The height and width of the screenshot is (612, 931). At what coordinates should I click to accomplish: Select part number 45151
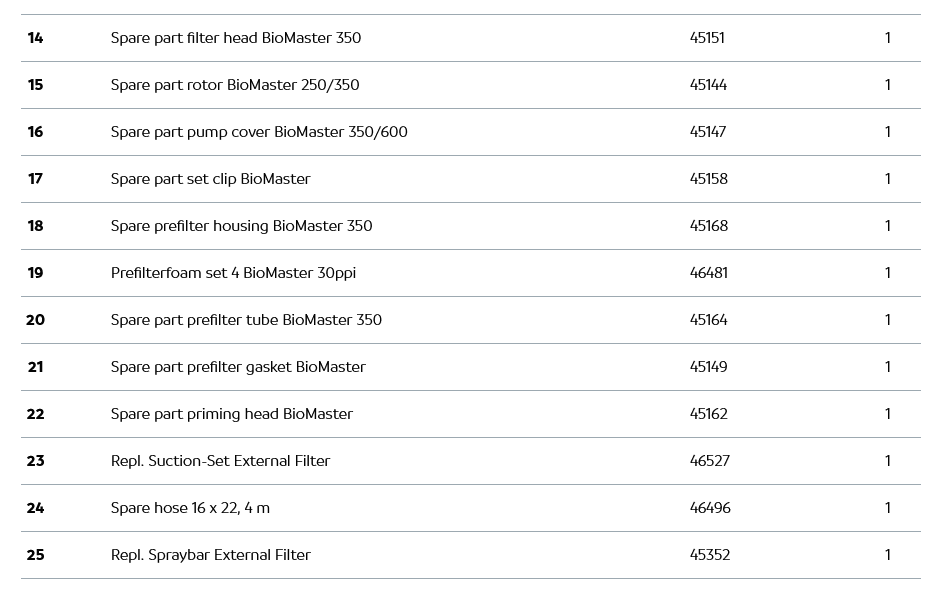[x=707, y=38]
